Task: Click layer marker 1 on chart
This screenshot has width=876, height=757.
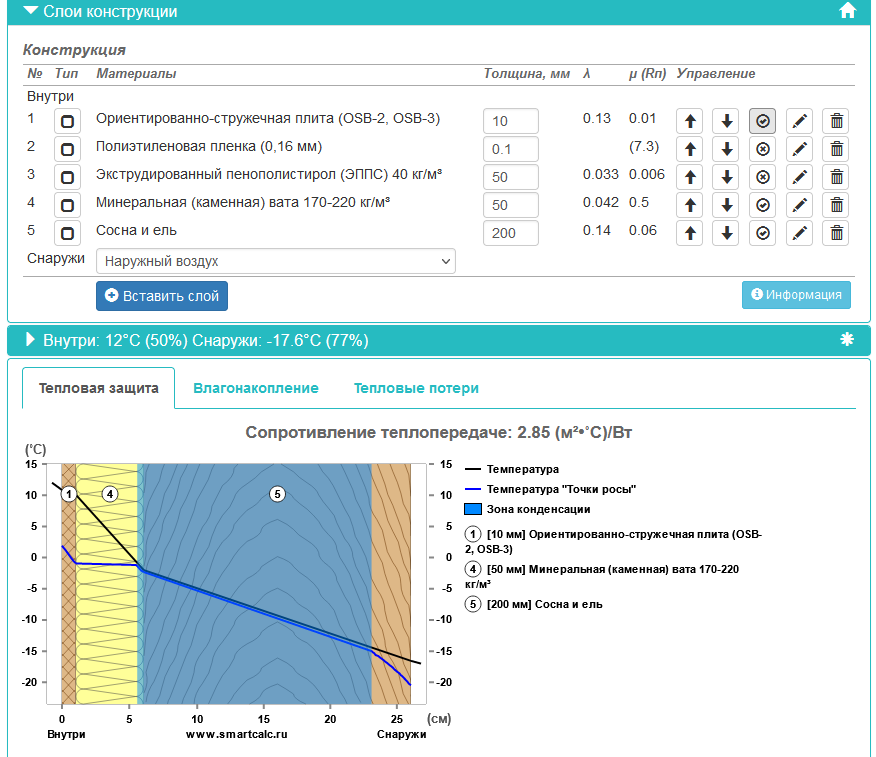Action: tap(69, 494)
